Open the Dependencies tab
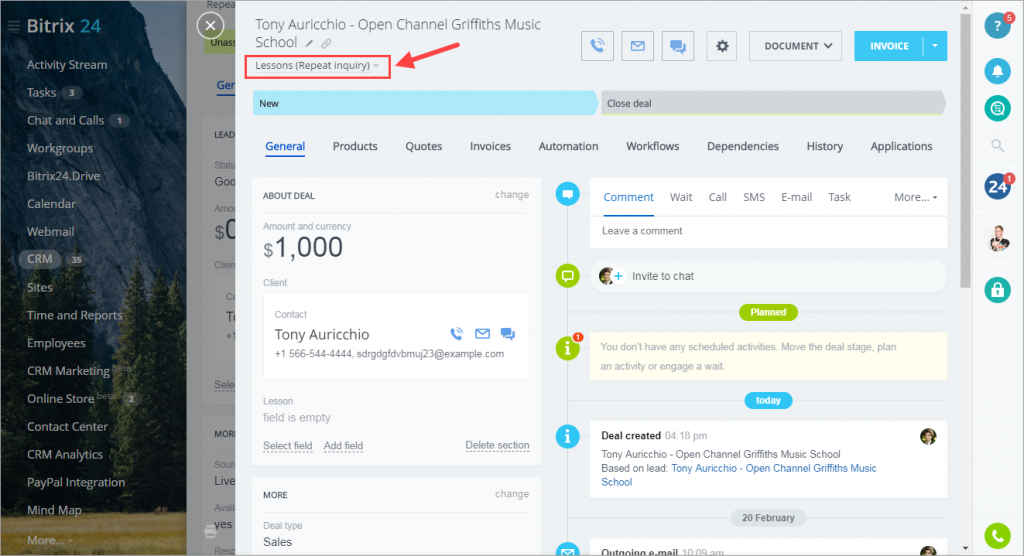1024x556 pixels. [743, 146]
